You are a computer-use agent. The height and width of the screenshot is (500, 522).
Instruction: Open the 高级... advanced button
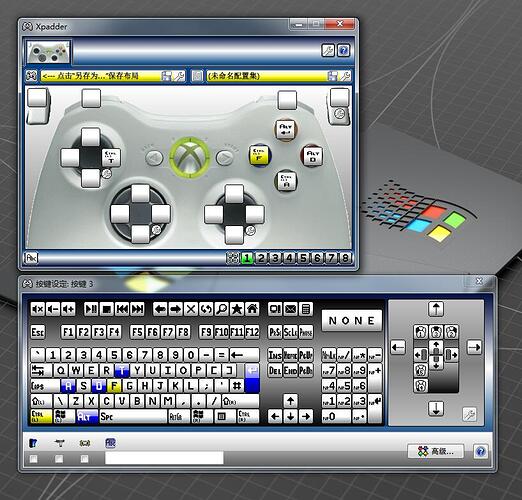[x=436, y=451]
